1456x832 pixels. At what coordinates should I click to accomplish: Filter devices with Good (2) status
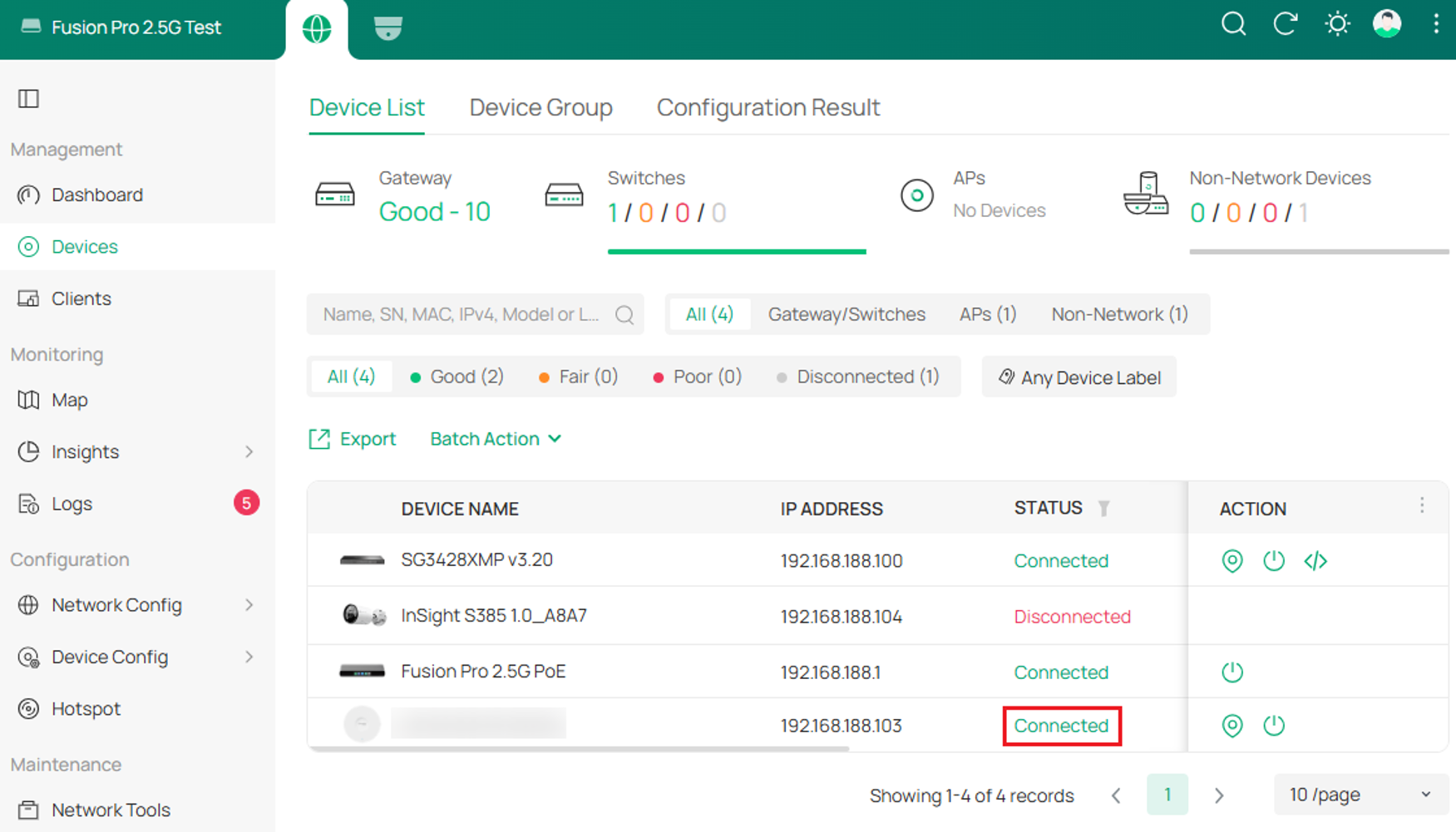[x=457, y=377]
